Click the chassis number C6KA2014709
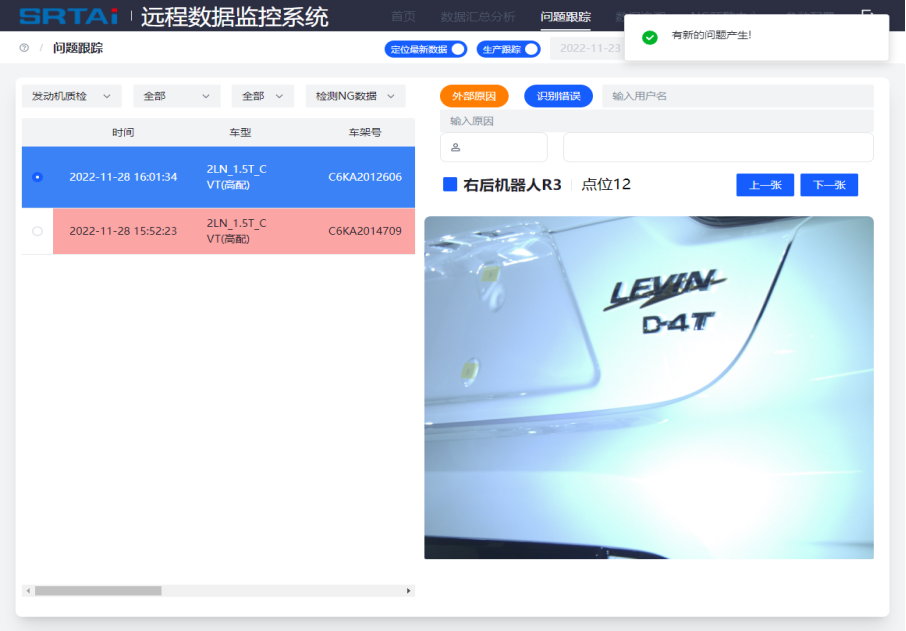 [365, 231]
